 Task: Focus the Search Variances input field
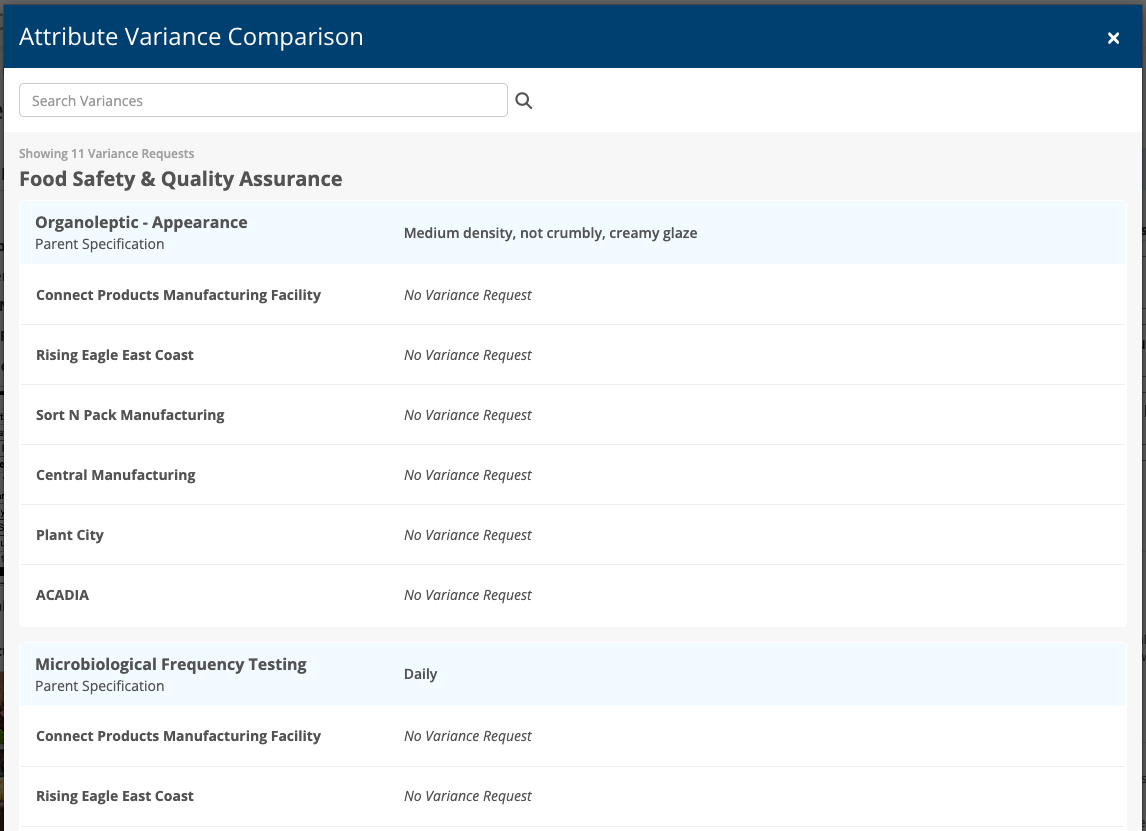(x=263, y=100)
